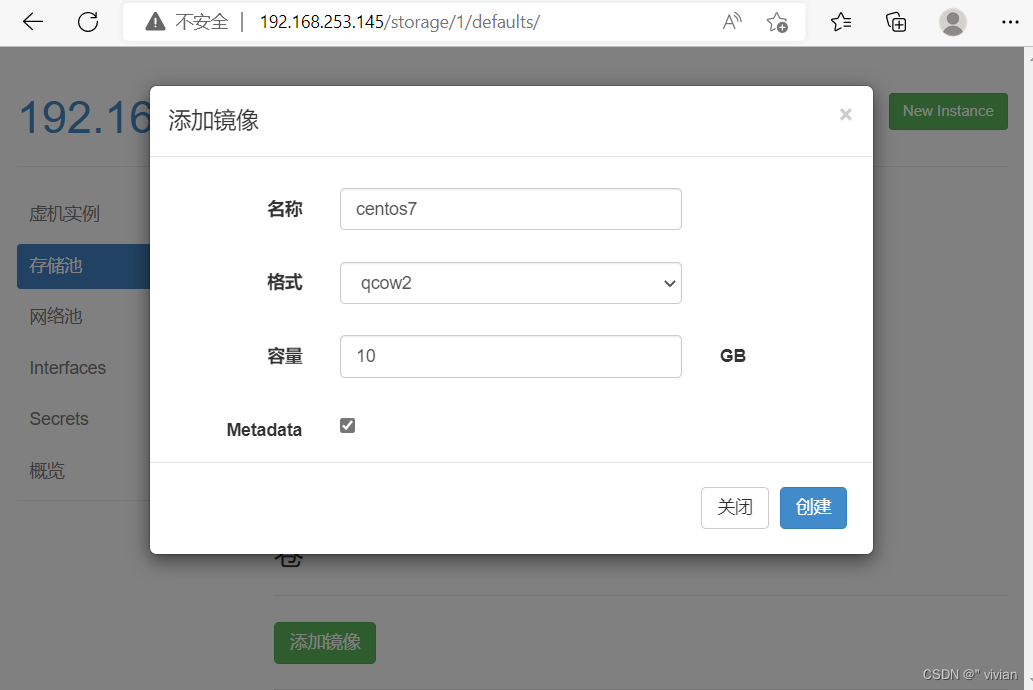Image resolution: width=1033 pixels, height=690 pixels.
Task: Add this page to favorites
Action: [x=777, y=21]
